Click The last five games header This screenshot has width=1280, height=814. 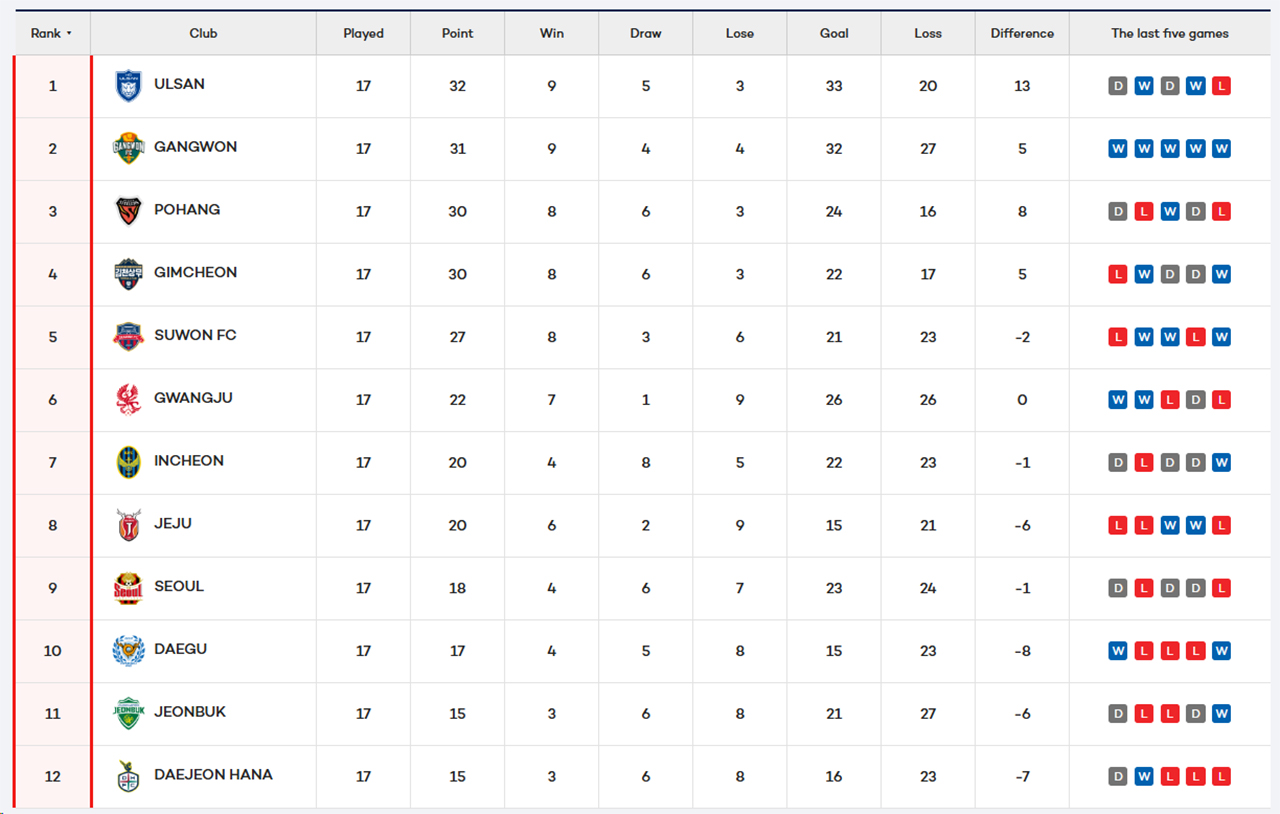(x=1169, y=33)
